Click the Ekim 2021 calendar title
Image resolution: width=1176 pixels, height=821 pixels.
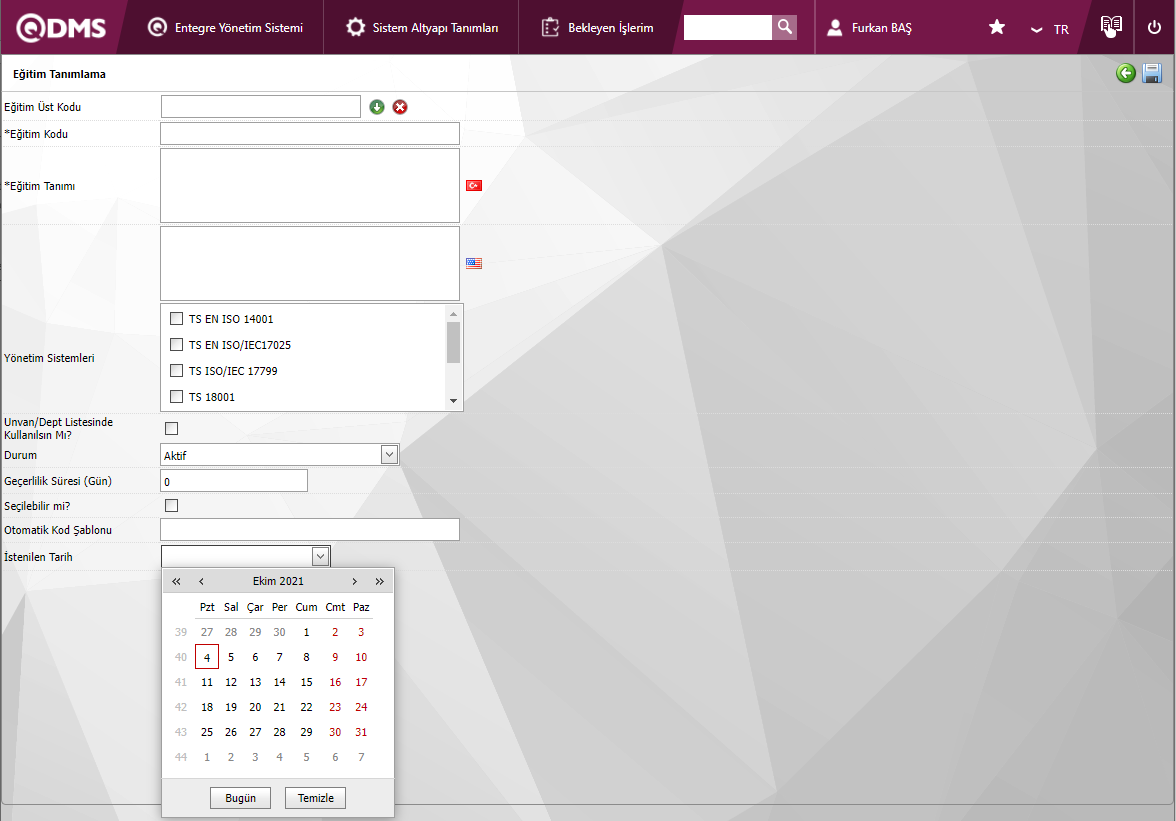tap(278, 581)
